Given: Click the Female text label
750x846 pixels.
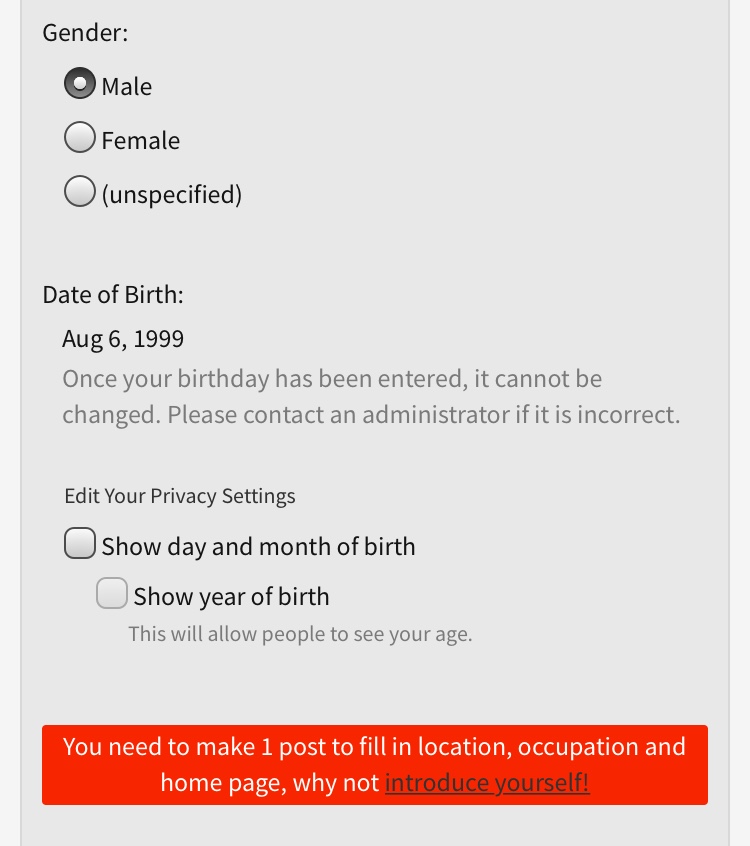Looking at the screenshot, I should [141, 141].
